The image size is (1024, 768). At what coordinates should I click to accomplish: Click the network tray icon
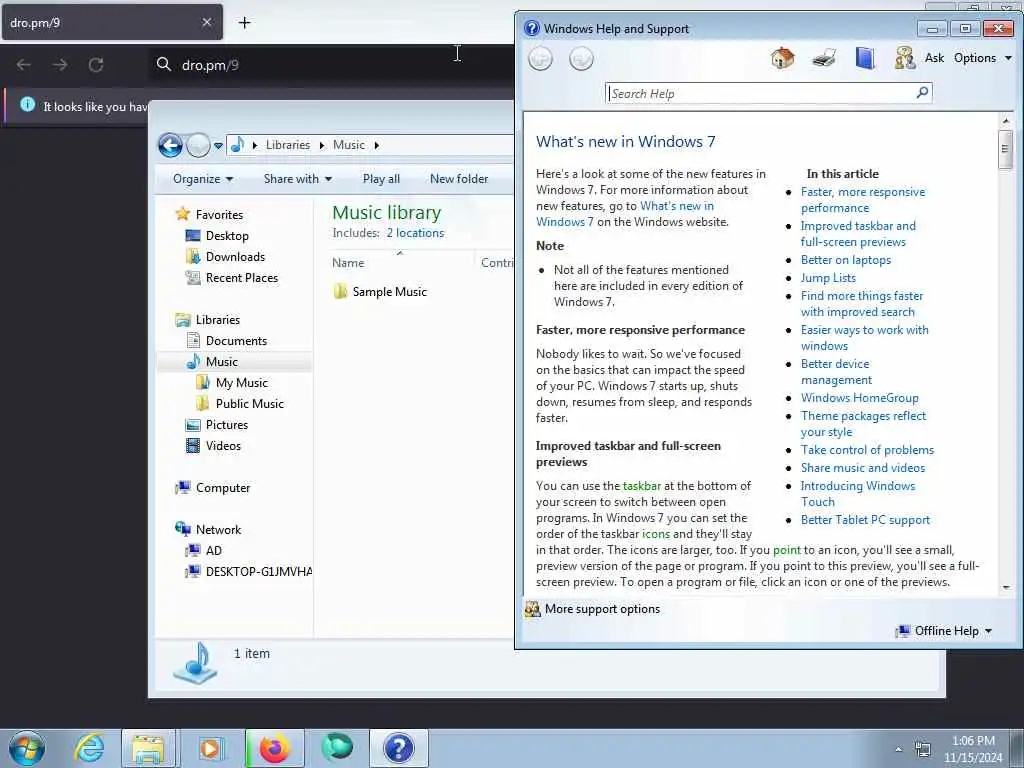pos(923,750)
